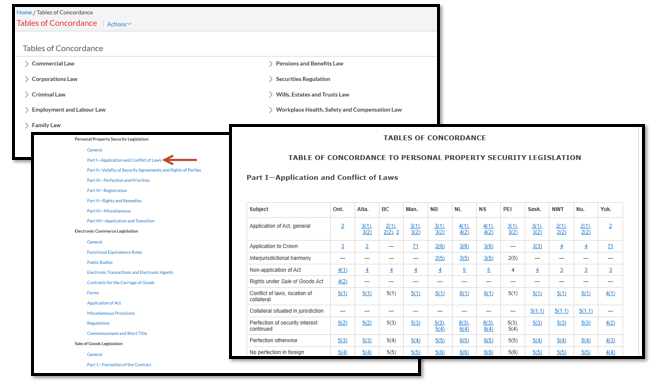The width and height of the screenshot is (663, 381).
Task: Open Part IV—Registration link
Action: (x=107, y=191)
